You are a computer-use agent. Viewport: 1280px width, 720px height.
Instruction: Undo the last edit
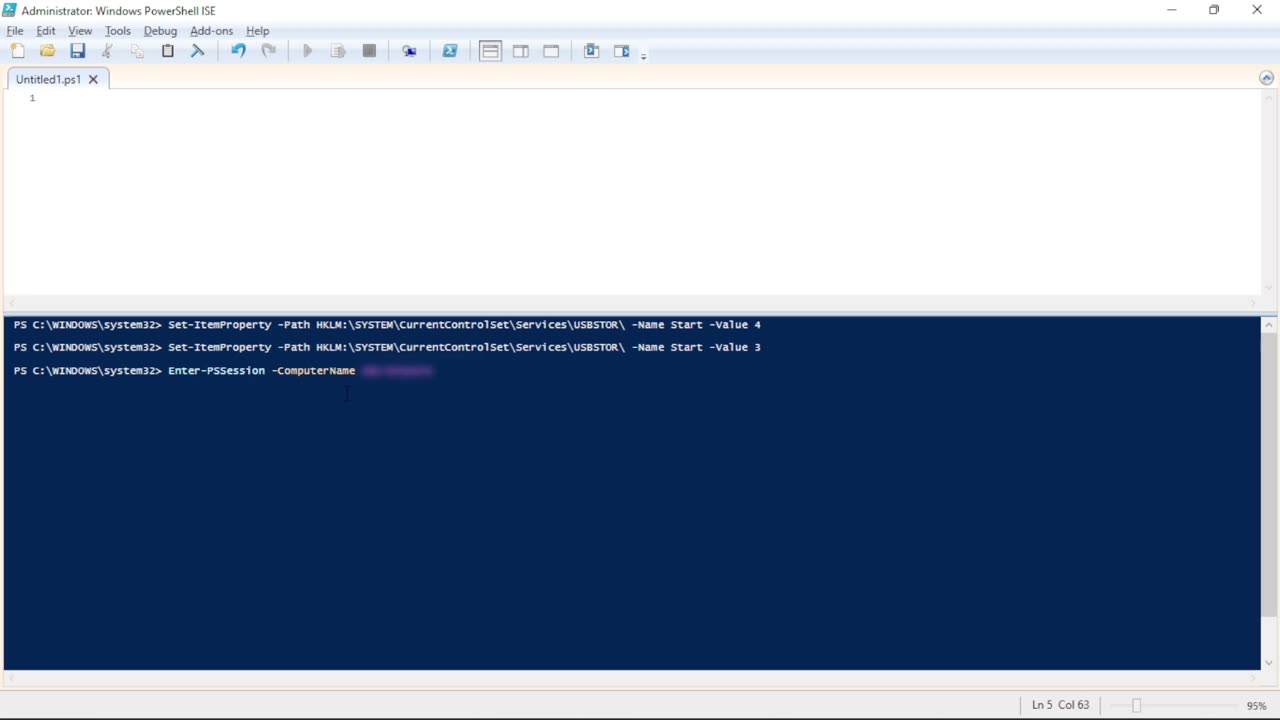pos(238,51)
